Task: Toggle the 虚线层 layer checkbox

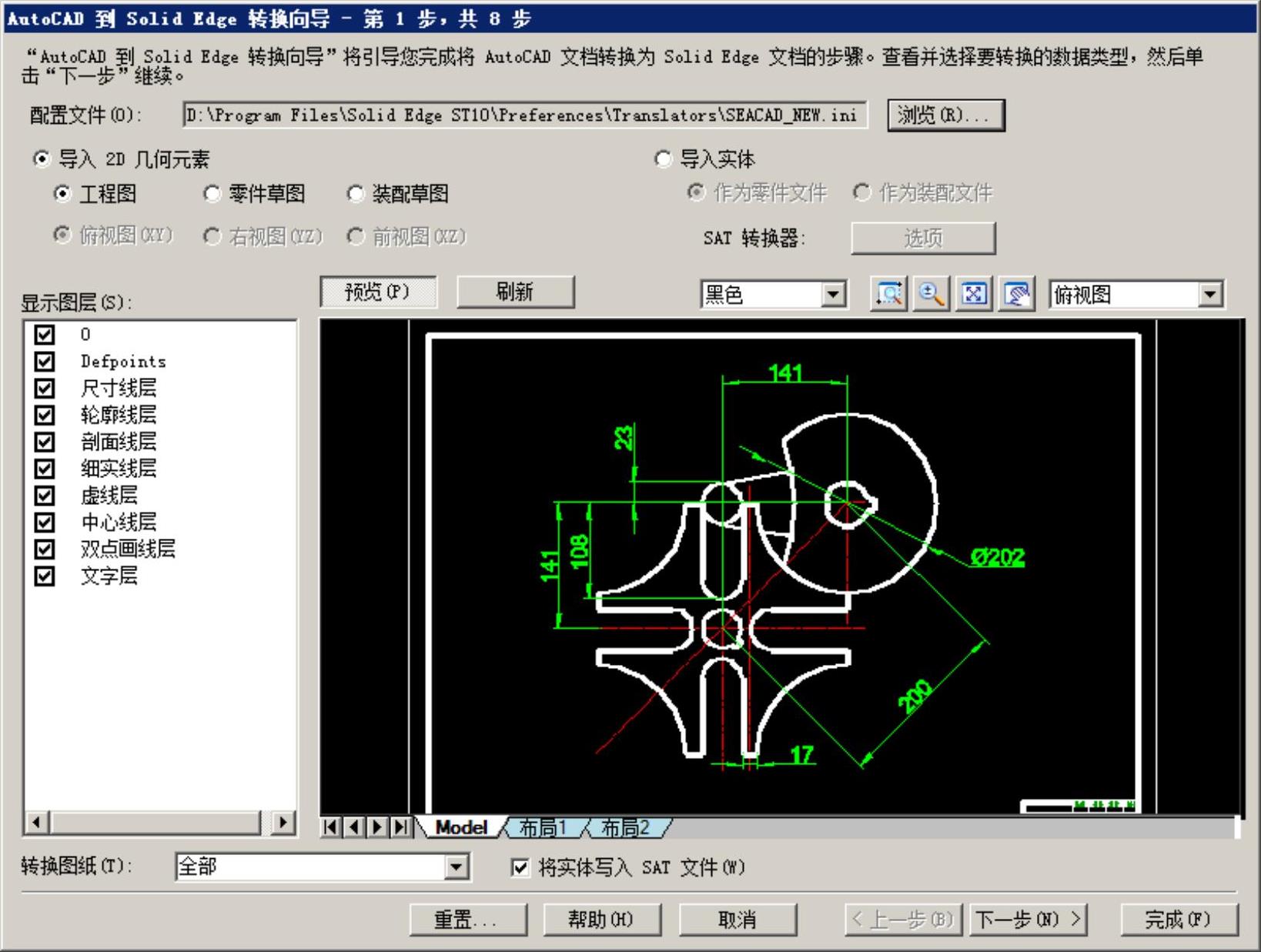Action: [x=45, y=495]
